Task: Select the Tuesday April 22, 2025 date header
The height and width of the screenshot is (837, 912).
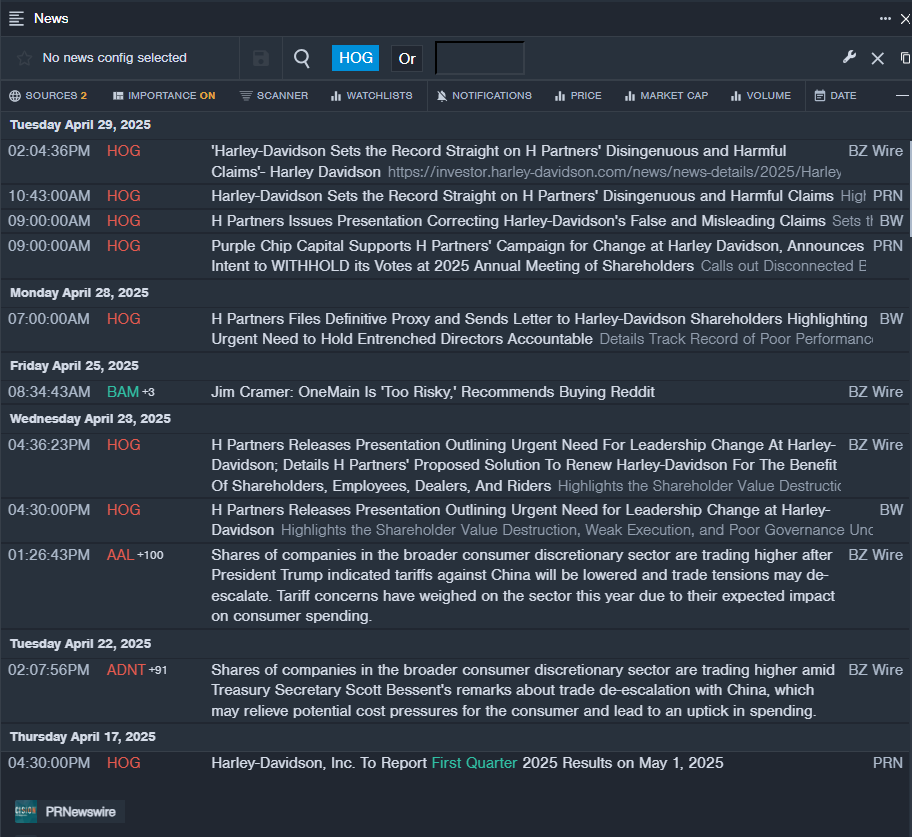Action: pos(80,644)
